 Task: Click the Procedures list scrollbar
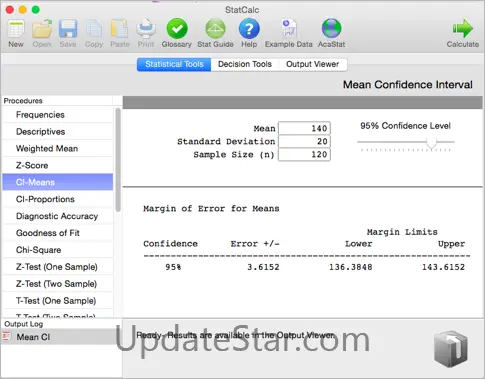click(x=118, y=160)
